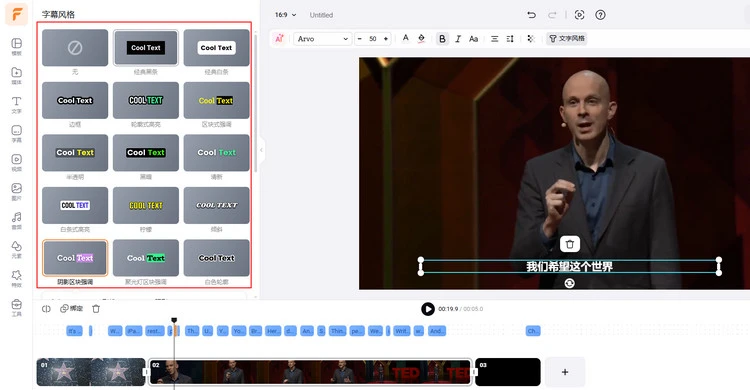Delete the subtitle using trash icon above text box
Viewport: 750px width, 390px height.
tap(570, 244)
